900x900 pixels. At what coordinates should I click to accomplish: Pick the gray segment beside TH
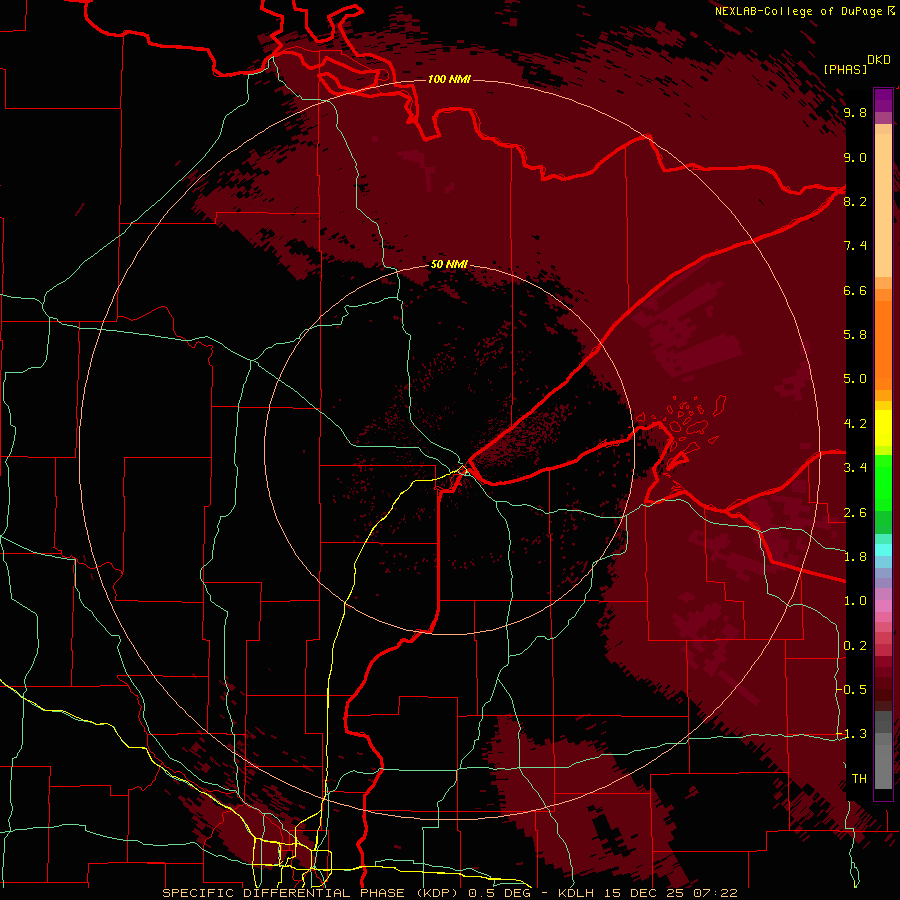tap(883, 768)
